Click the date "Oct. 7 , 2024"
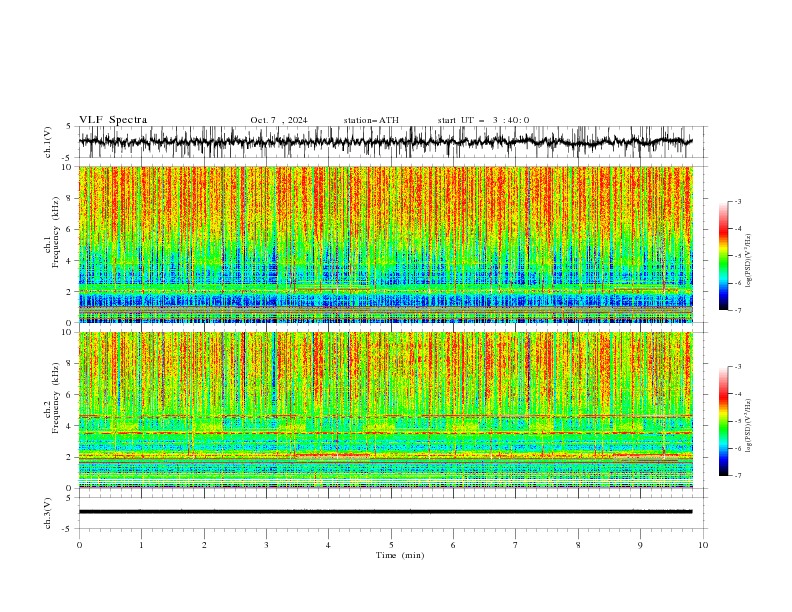Viewport: 792px width, 612px height. pos(279,120)
